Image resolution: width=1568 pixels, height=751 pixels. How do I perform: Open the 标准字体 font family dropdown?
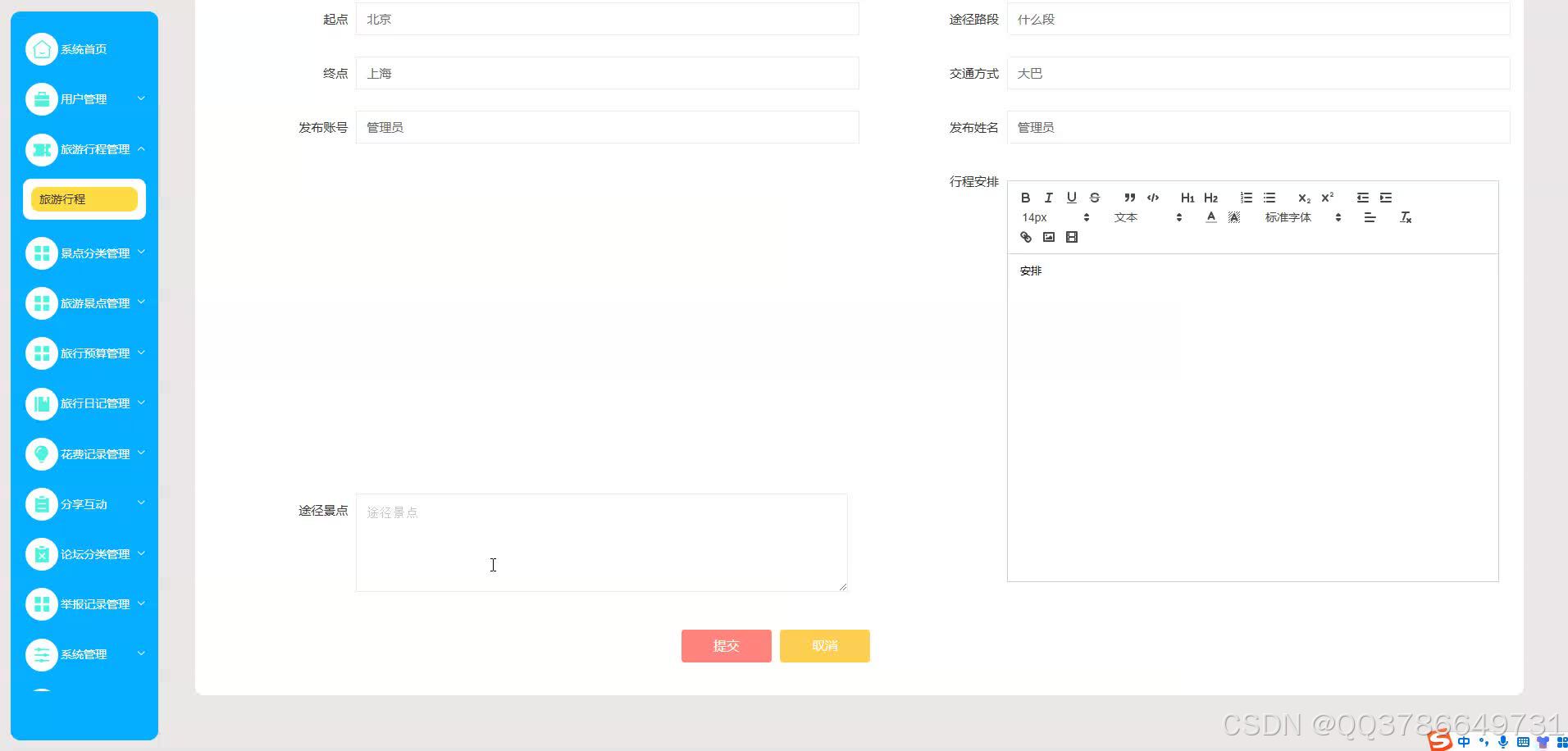1302,217
